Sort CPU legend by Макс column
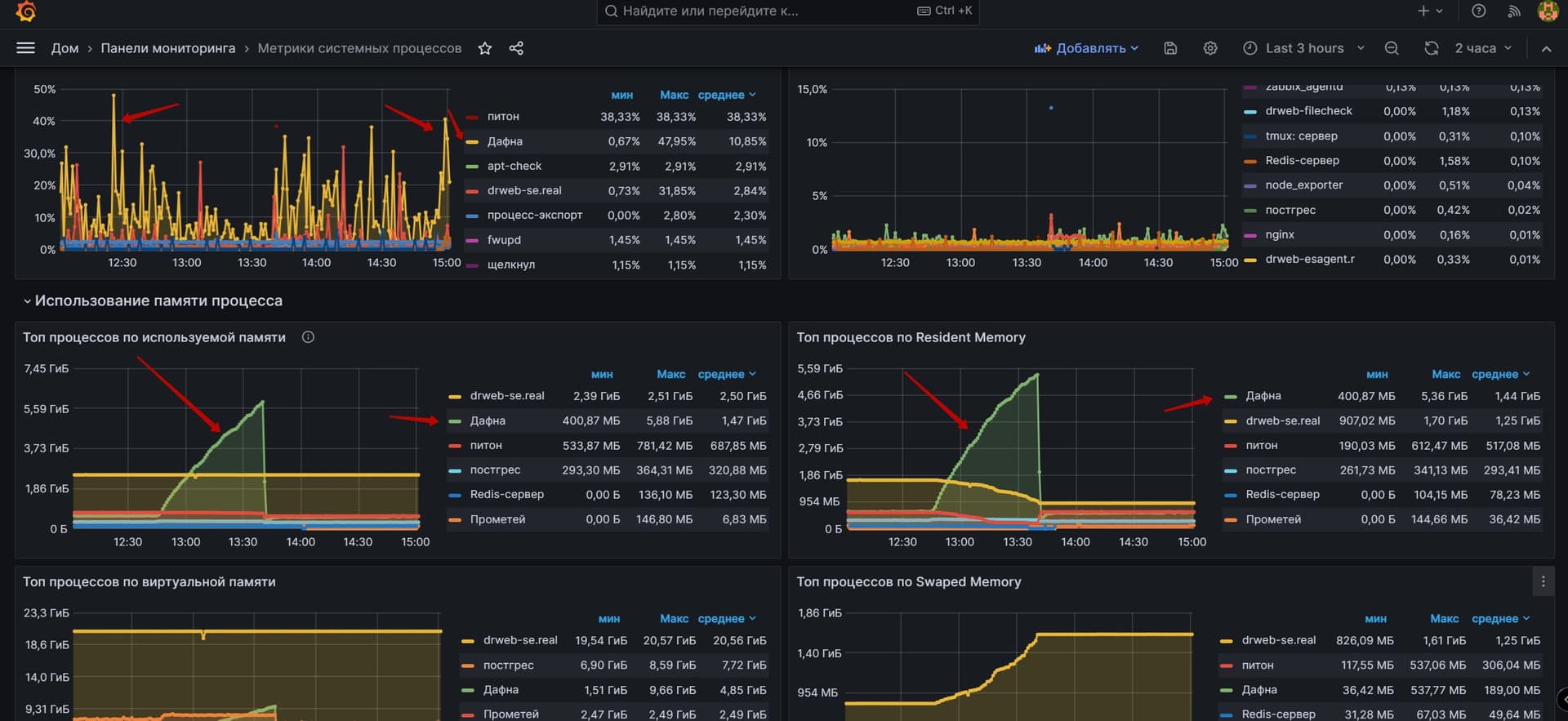 [x=674, y=95]
